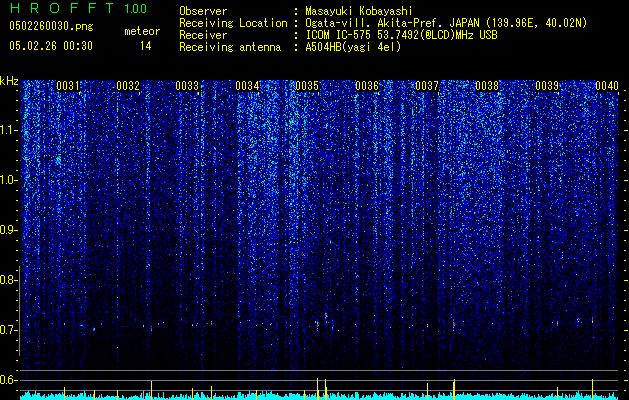Click the gray vertical frequency range bar

[19, 311]
